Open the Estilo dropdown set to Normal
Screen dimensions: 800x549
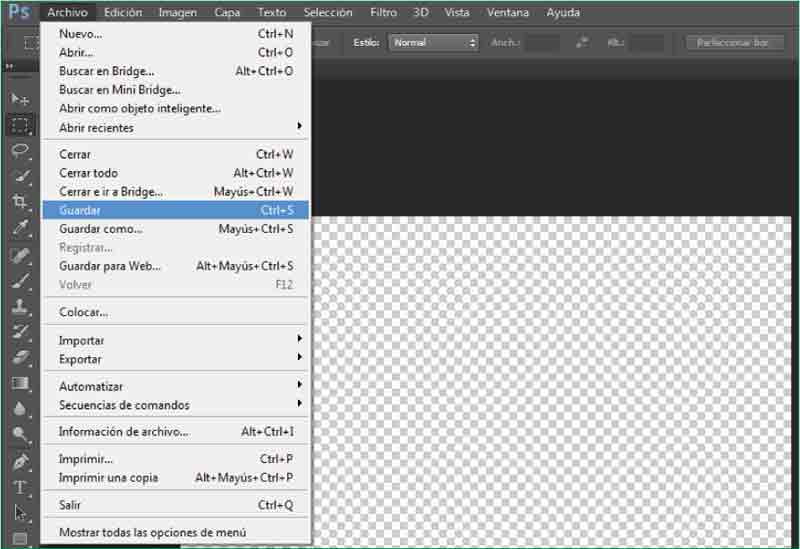(434, 43)
